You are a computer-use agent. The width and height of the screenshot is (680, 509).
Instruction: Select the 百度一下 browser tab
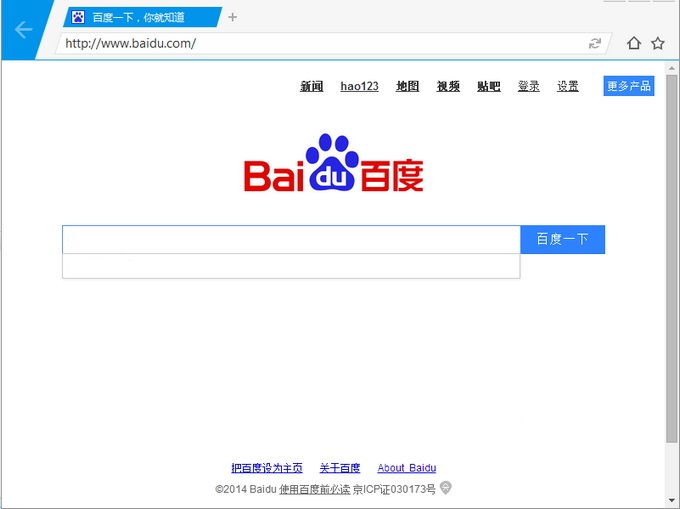click(141, 17)
